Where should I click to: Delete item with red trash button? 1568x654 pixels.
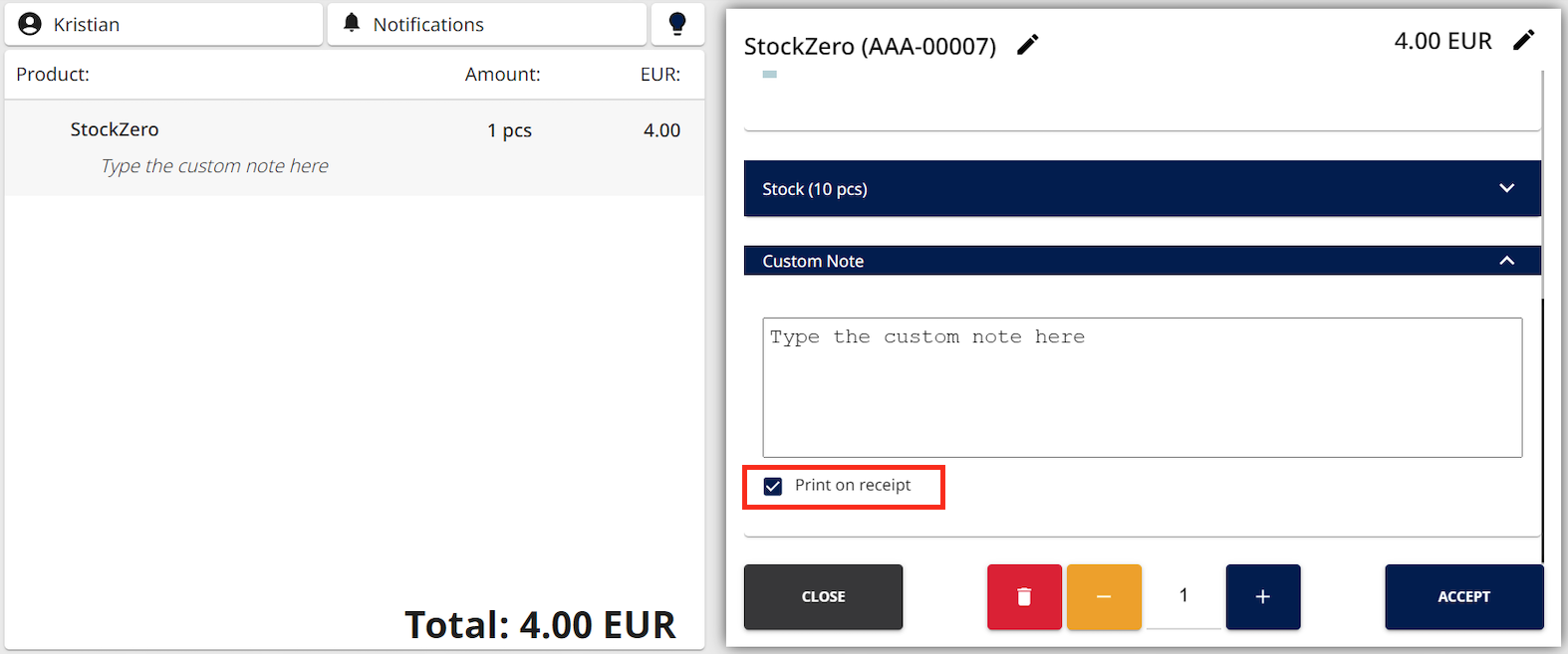pos(1024,596)
